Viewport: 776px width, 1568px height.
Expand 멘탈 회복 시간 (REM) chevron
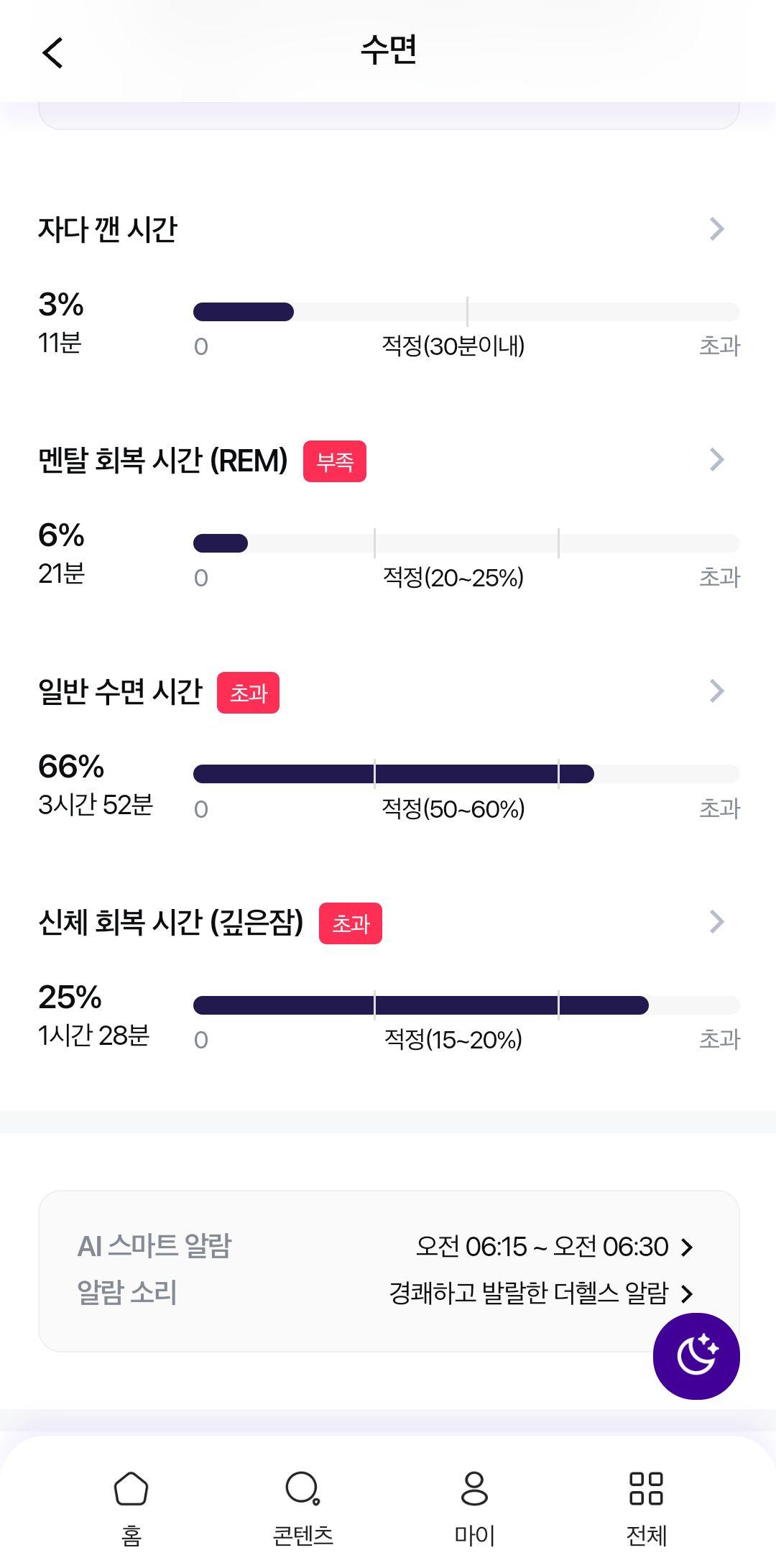point(716,459)
